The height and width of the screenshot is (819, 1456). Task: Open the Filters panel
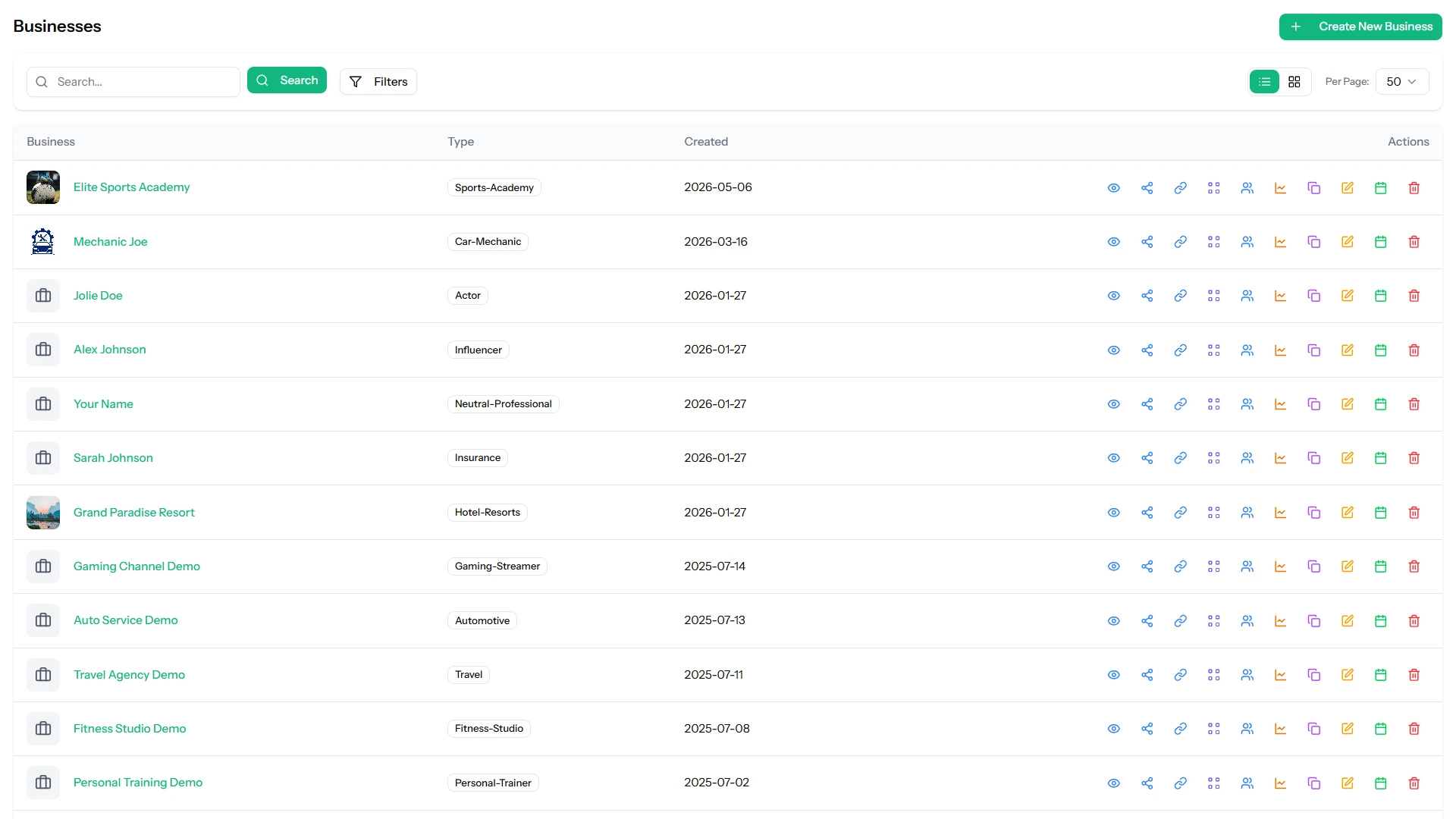(x=378, y=82)
